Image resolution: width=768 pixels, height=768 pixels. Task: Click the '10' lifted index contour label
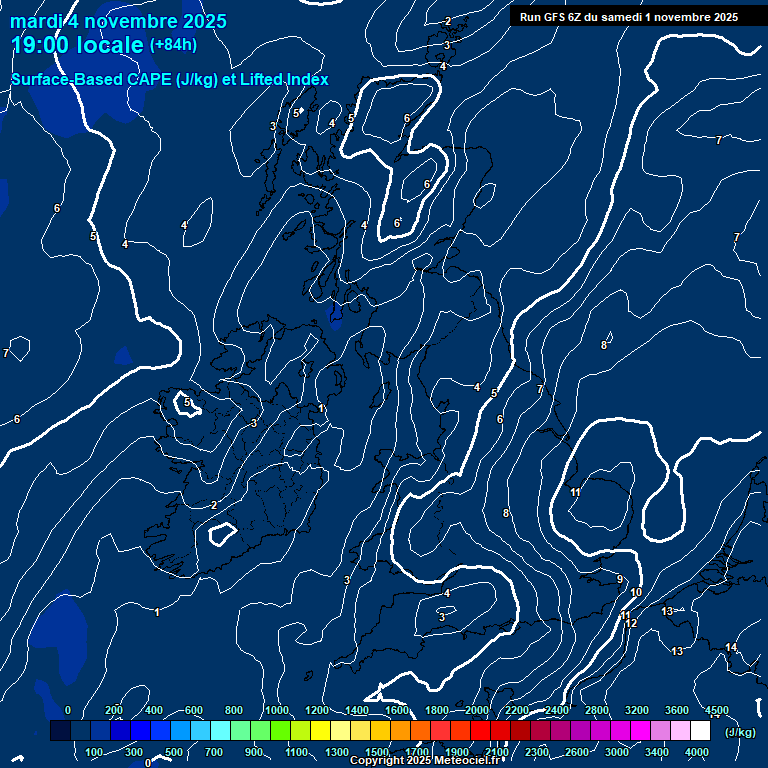click(x=636, y=592)
